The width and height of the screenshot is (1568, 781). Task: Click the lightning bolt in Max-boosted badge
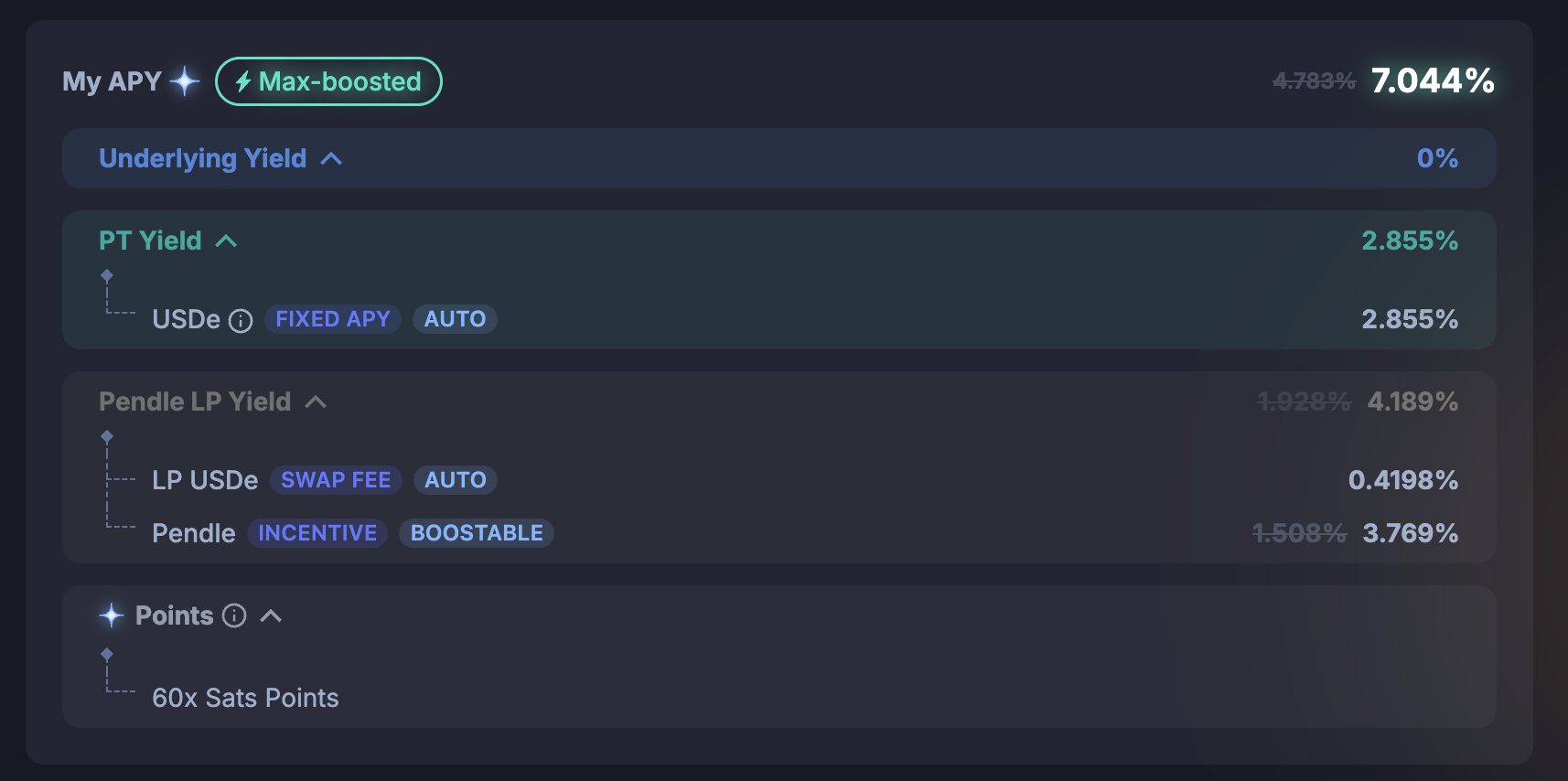click(243, 82)
